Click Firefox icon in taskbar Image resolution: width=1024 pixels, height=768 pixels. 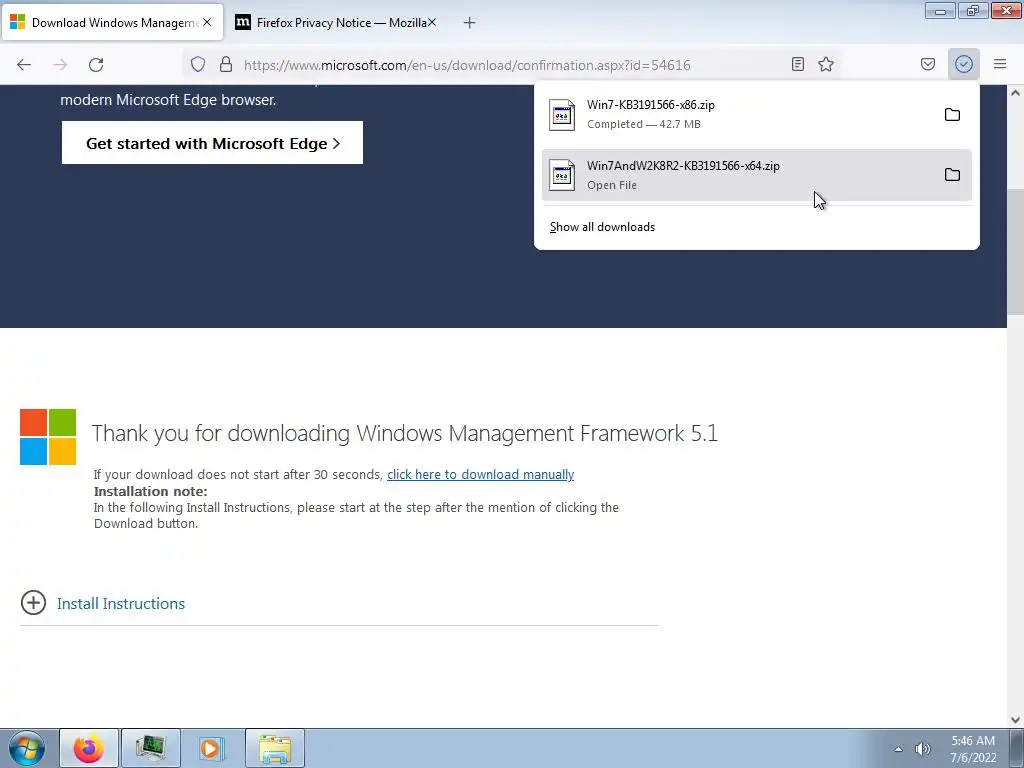pyautogui.click(x=89, y=748)
